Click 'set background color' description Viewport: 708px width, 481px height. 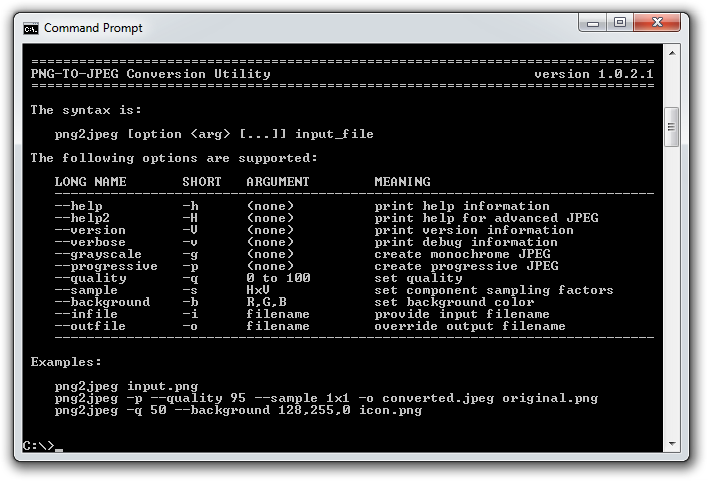(454, 302)
